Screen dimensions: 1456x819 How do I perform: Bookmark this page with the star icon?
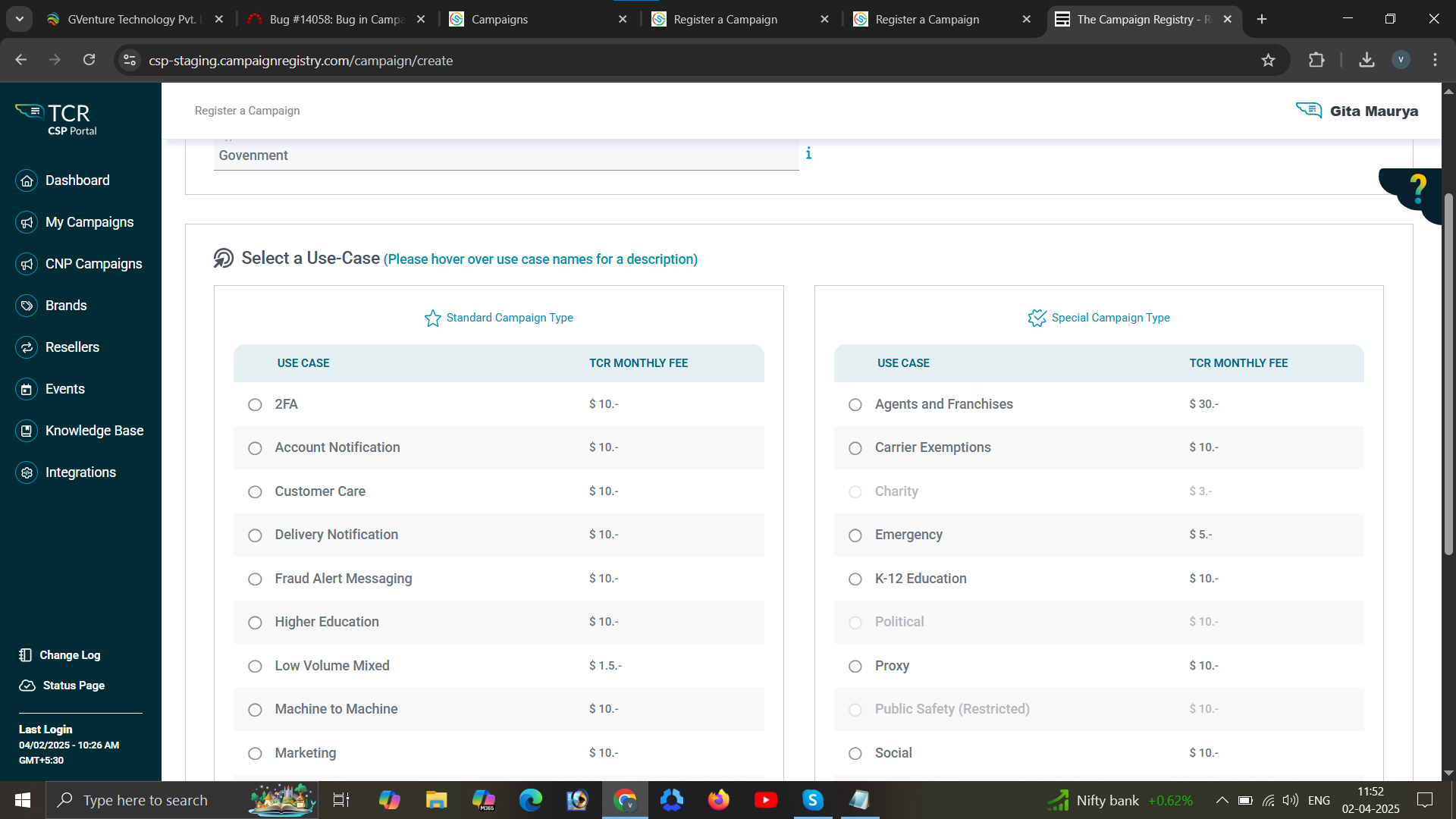(1268, 61)
